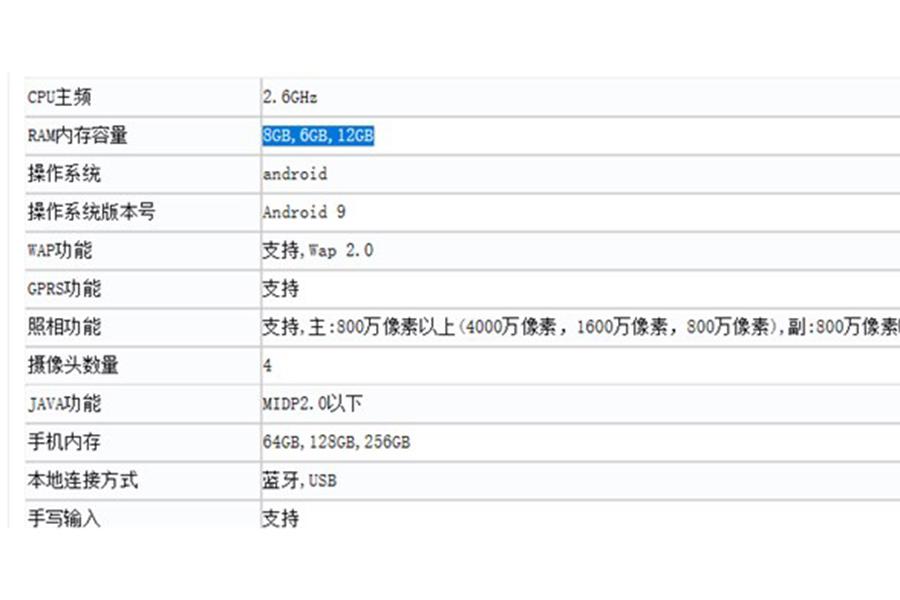The width and height of the screenshot is (900, 600).
Task: Click the '本地连接方式' label
Action: 83,480
